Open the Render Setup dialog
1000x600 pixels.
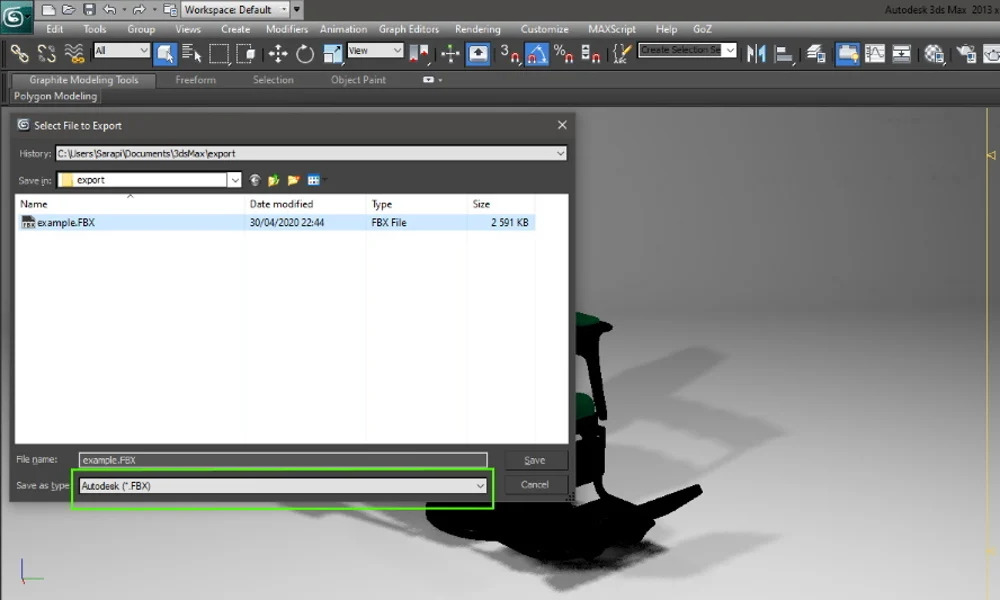pyautogui.click(x=966, y=53)
